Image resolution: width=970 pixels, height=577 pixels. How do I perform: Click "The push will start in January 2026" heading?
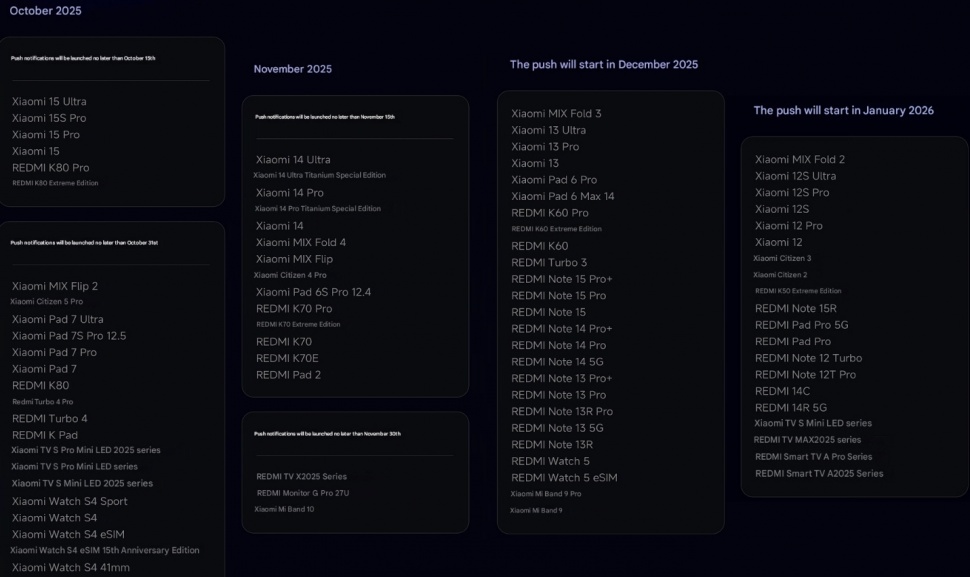[843, 110]
